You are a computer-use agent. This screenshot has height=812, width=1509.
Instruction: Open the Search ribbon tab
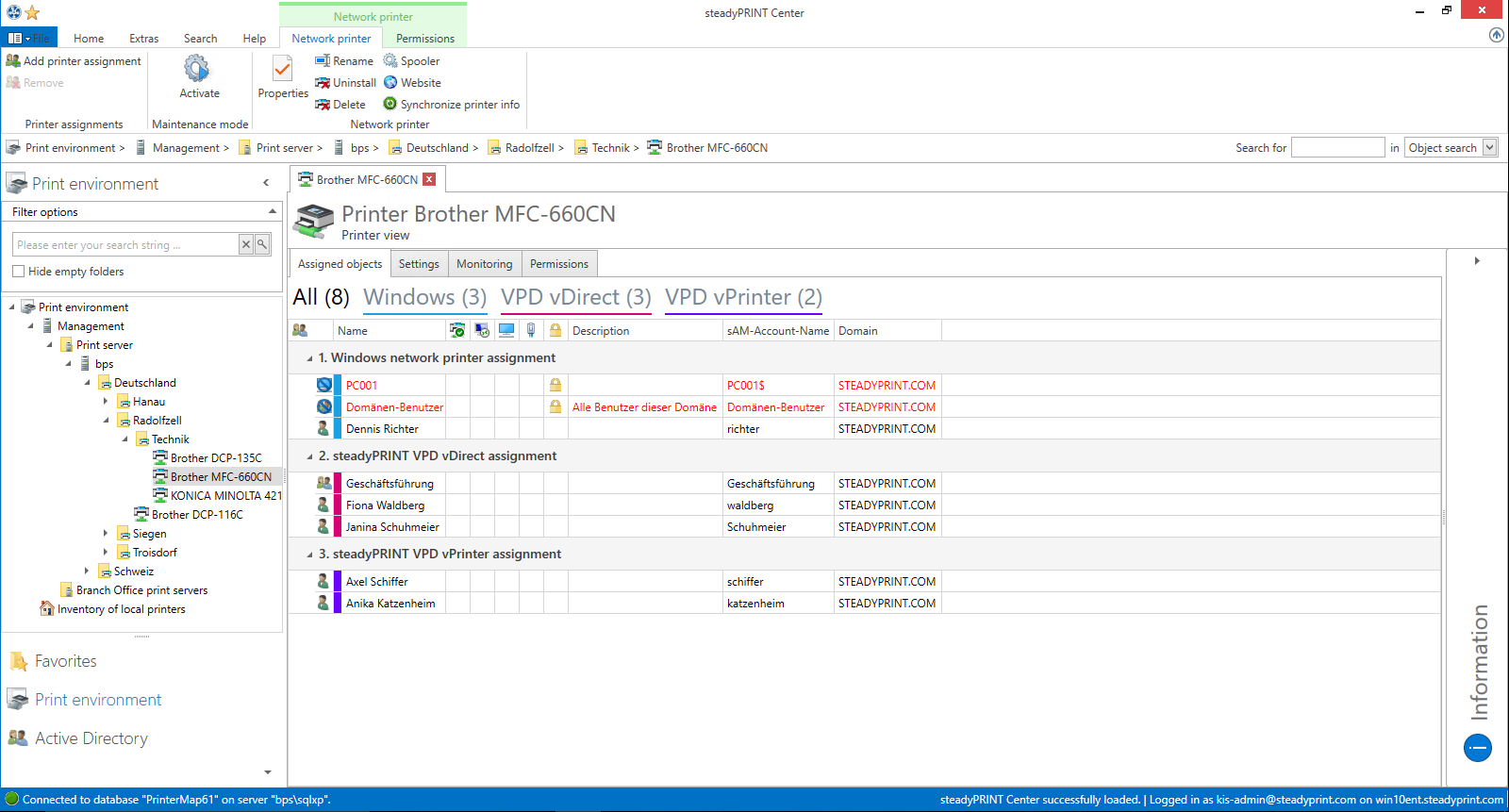[x=200, y=38]
